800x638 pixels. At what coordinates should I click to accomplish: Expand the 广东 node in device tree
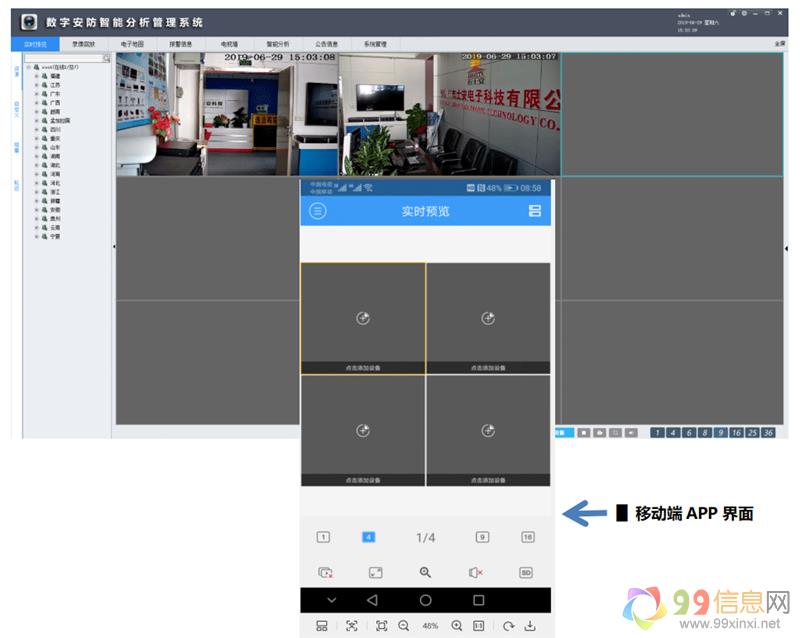click(x=37, y=94)
